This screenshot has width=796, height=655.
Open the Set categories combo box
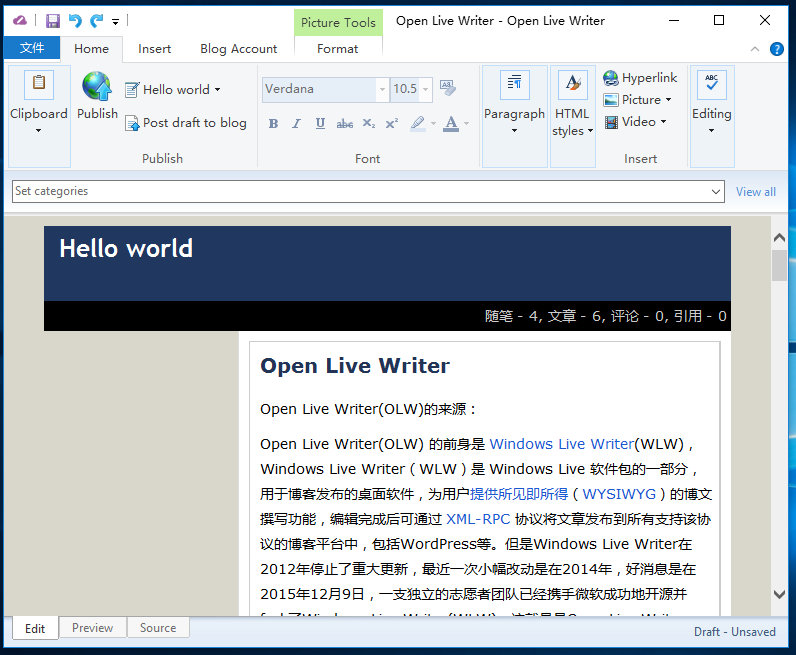click(x=368, y=191)
